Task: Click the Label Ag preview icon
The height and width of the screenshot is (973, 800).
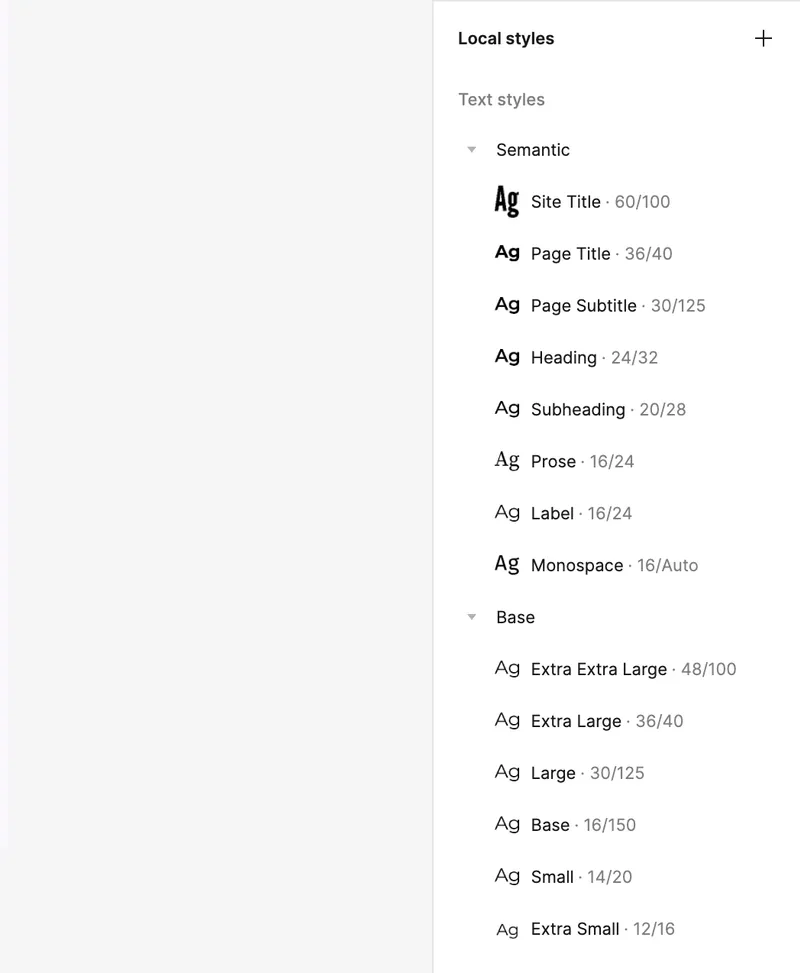Action: click(507, 513)
